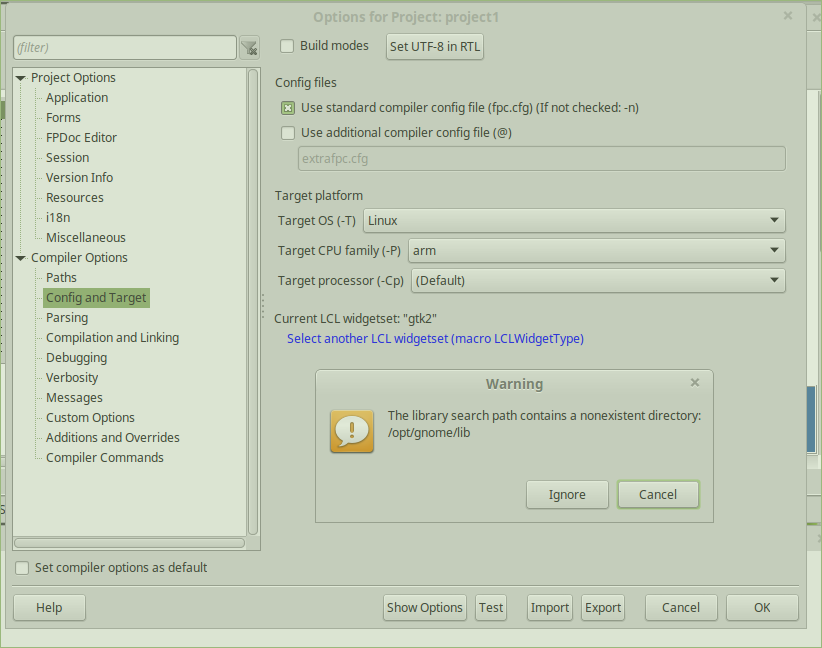Select the Debugging tree item
Viewport: 822px width, 648px height.
[x=76, y=358]
